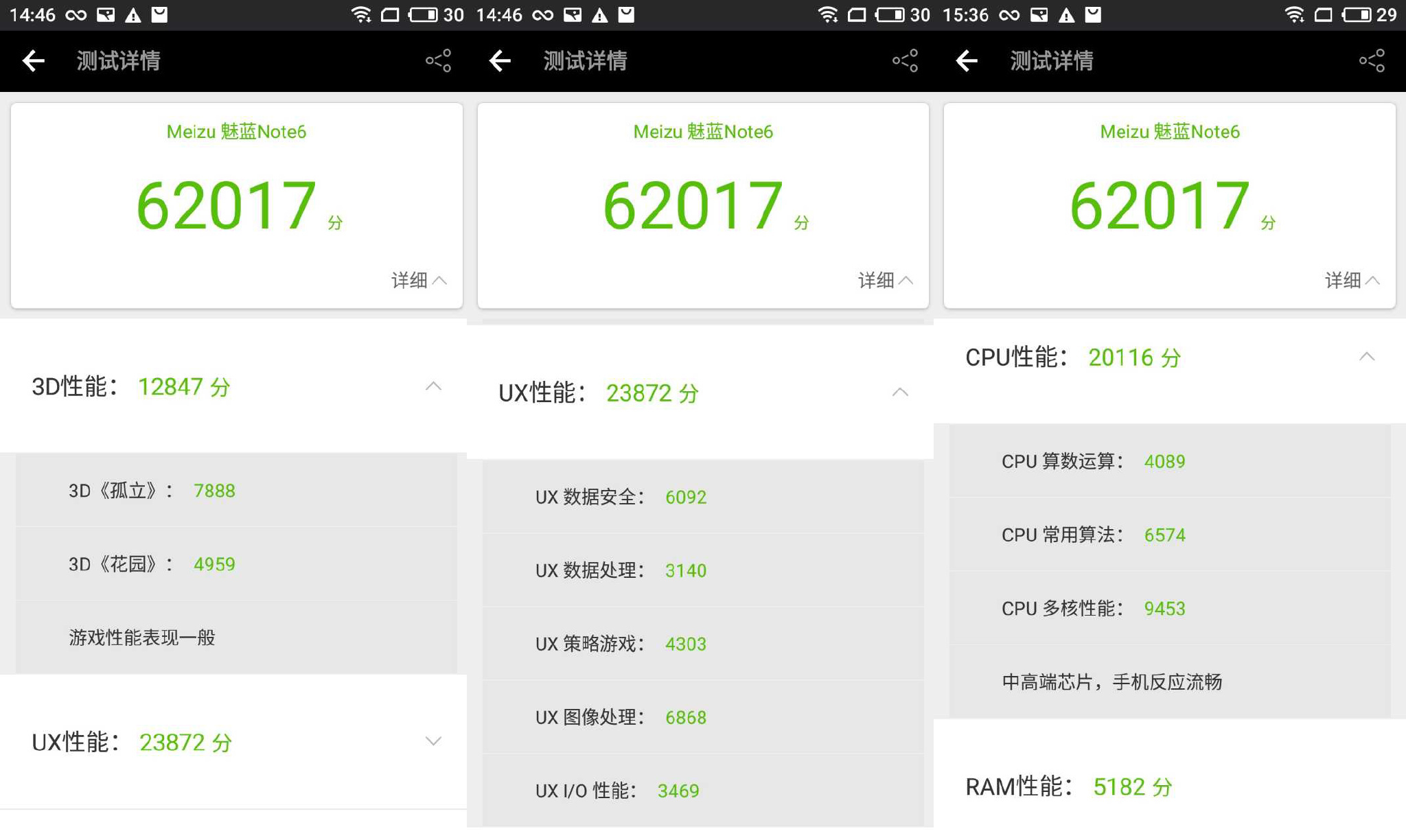
Task: Open the share icon on the right panel
Action: (x=1371, y=61)
